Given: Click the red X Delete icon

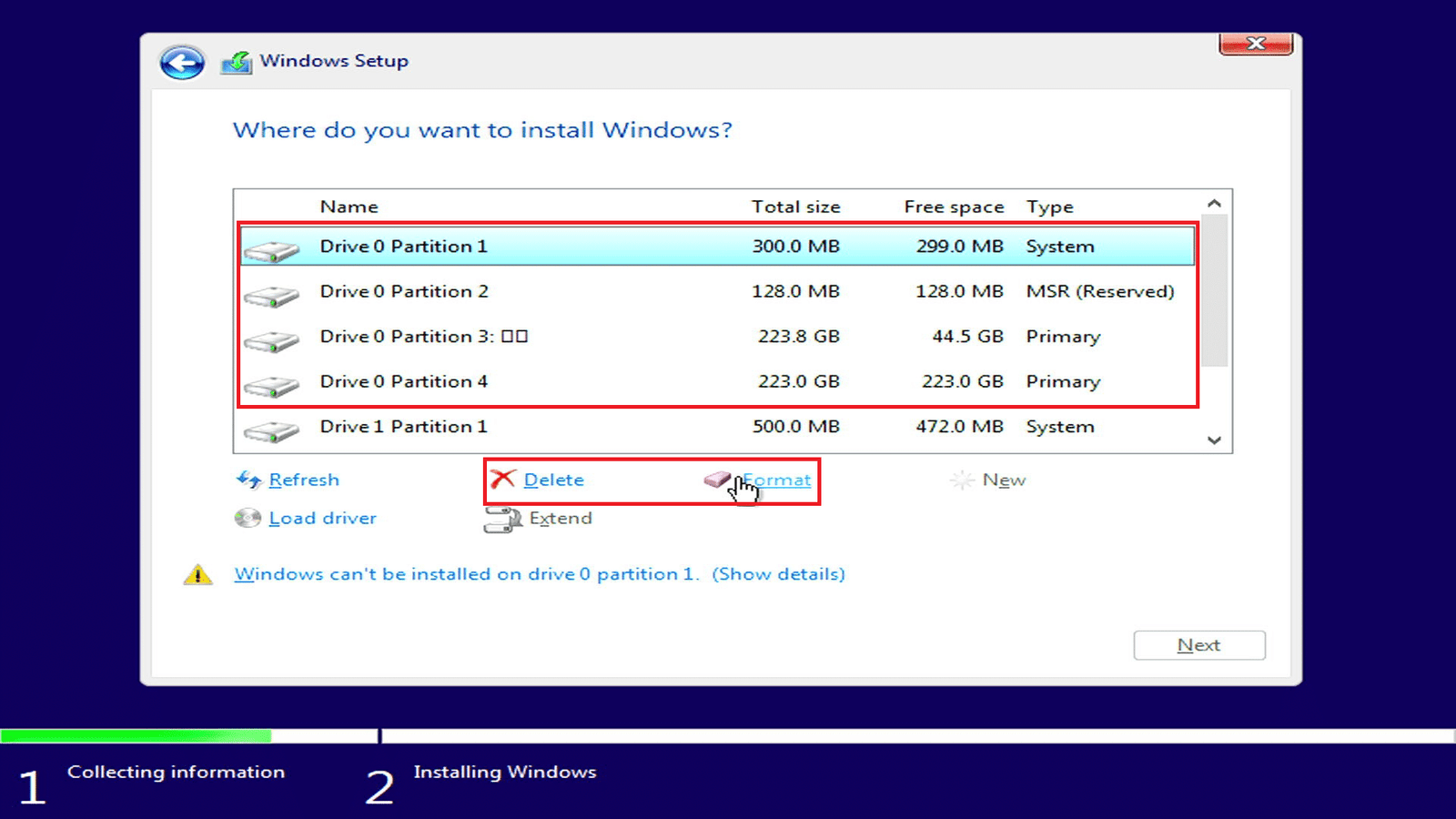Looking at the screenshot, I should pyautogui.click(x=502, y=479).
